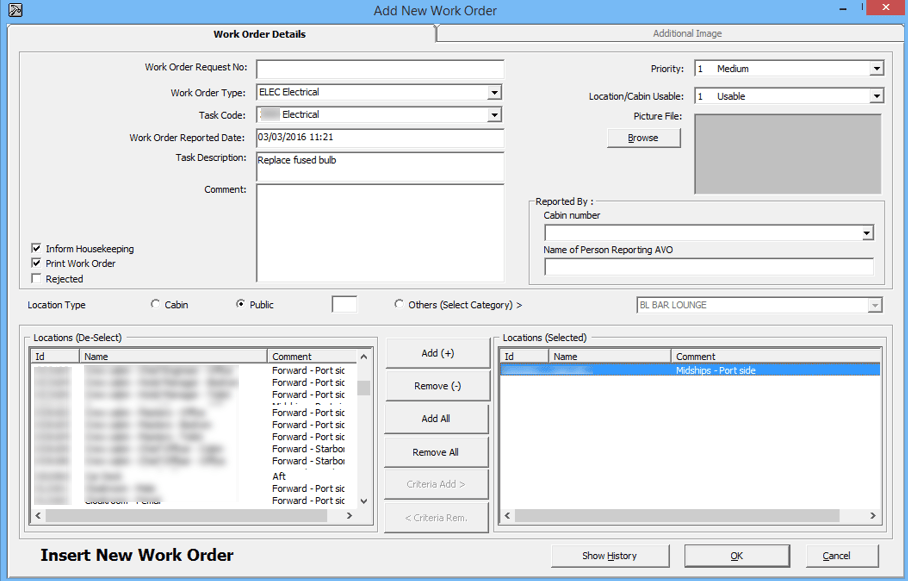Select the Work Order Details tab
The image size is (908, 581).
click(x=258, y=33)
